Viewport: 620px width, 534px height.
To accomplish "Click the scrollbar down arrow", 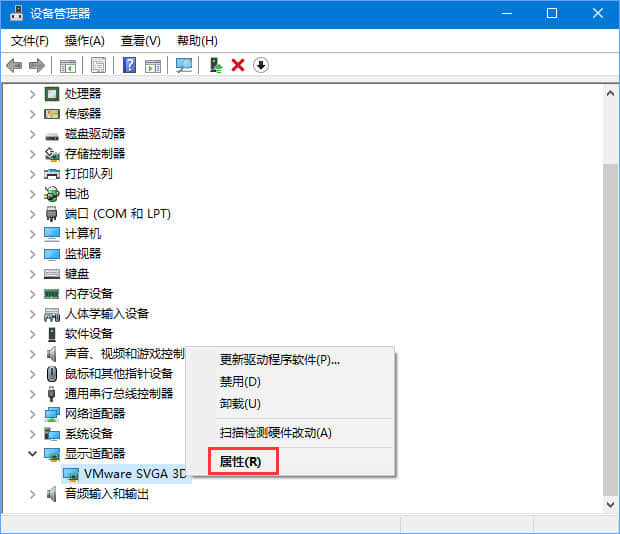I will 610,504.
